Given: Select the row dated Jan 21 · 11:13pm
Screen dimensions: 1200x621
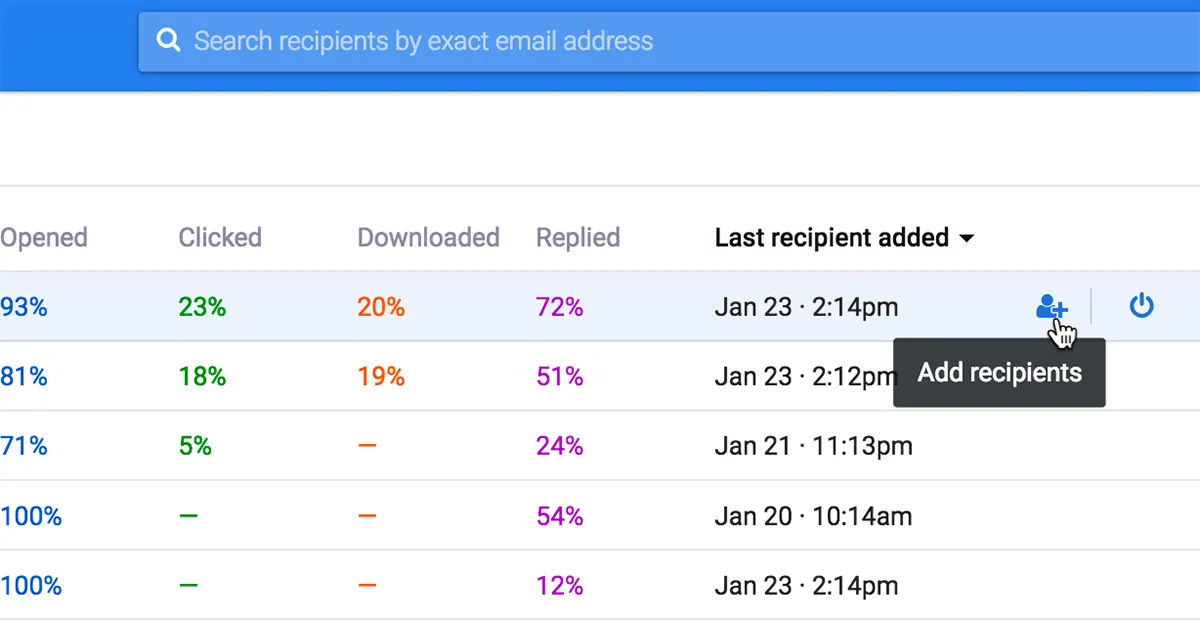Looking at the screenshot, I should 600,446.
